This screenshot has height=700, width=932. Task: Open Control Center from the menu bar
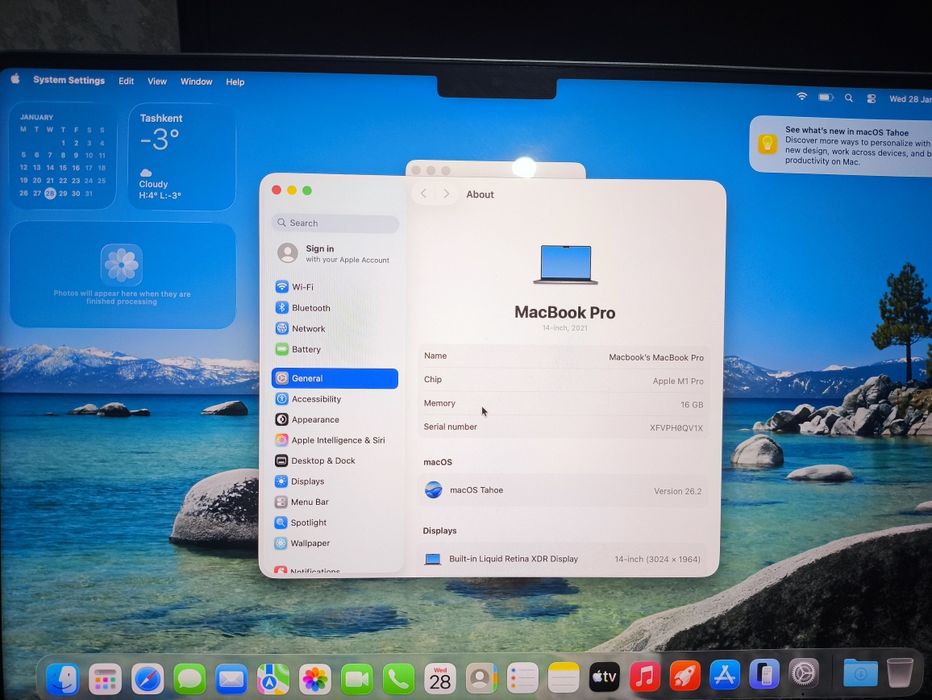point(871,99)
